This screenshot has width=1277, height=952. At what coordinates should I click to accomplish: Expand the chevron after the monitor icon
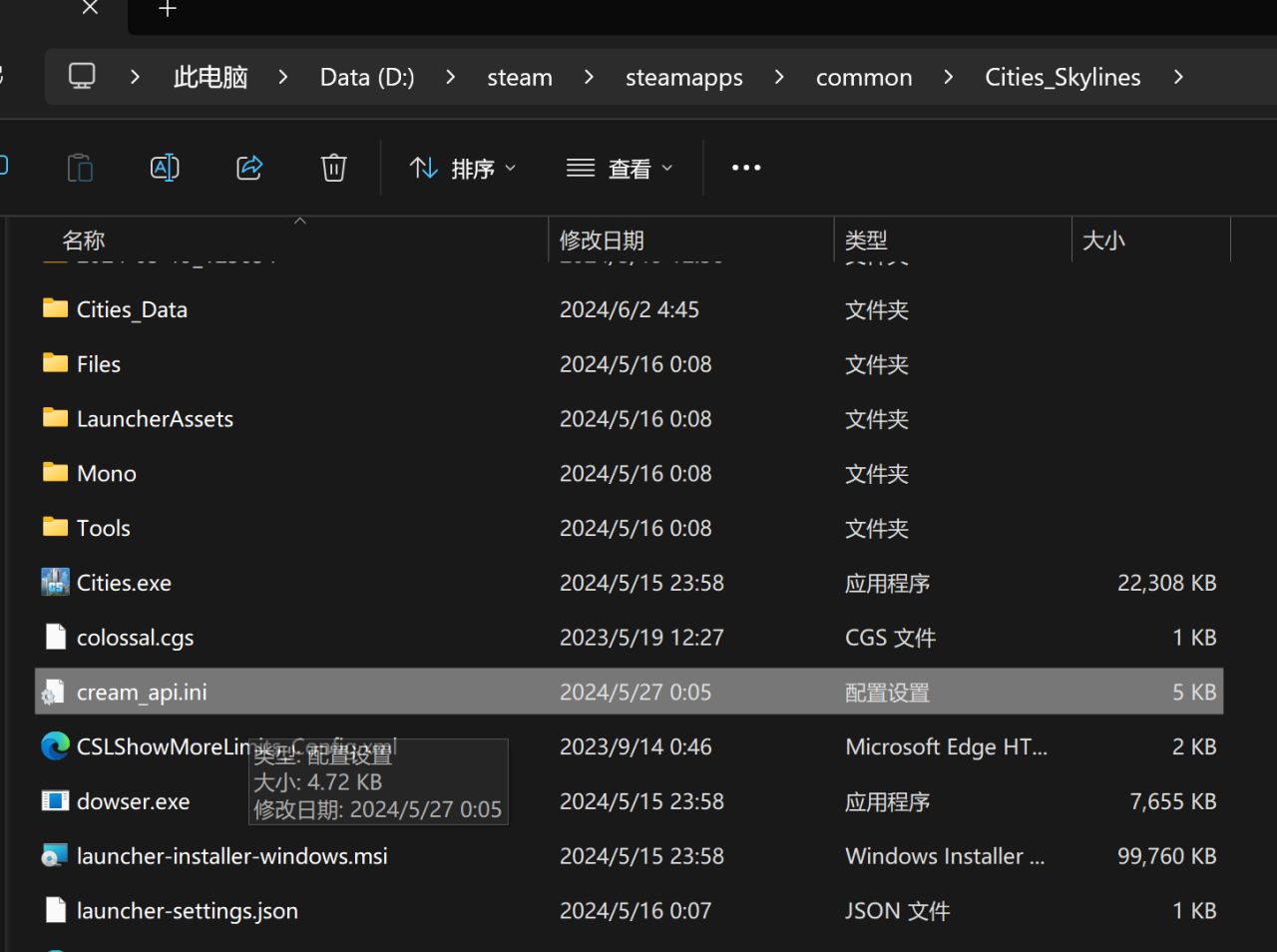pos(135,77)
